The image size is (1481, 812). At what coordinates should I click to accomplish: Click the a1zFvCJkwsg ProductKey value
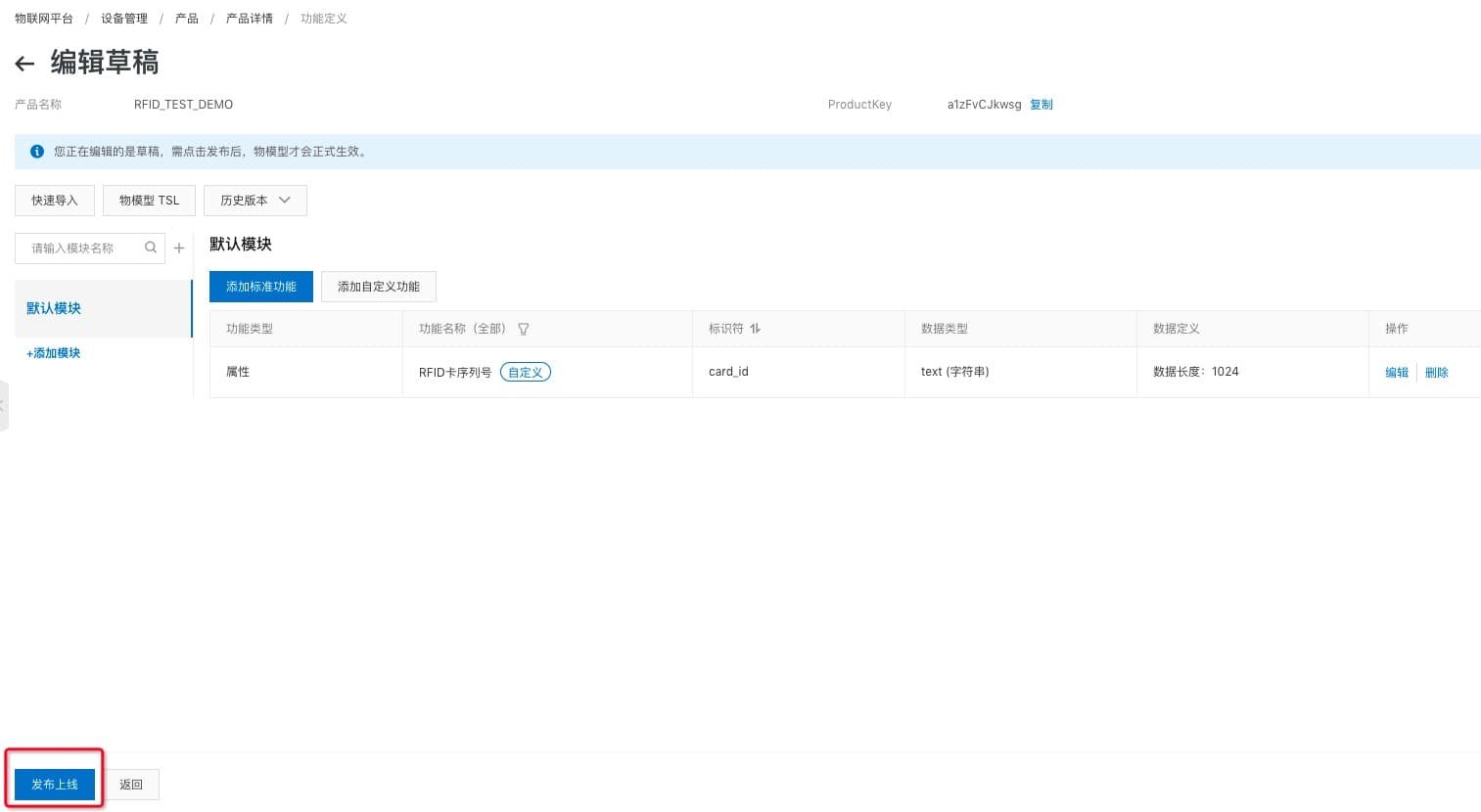[x=984, y=105]
